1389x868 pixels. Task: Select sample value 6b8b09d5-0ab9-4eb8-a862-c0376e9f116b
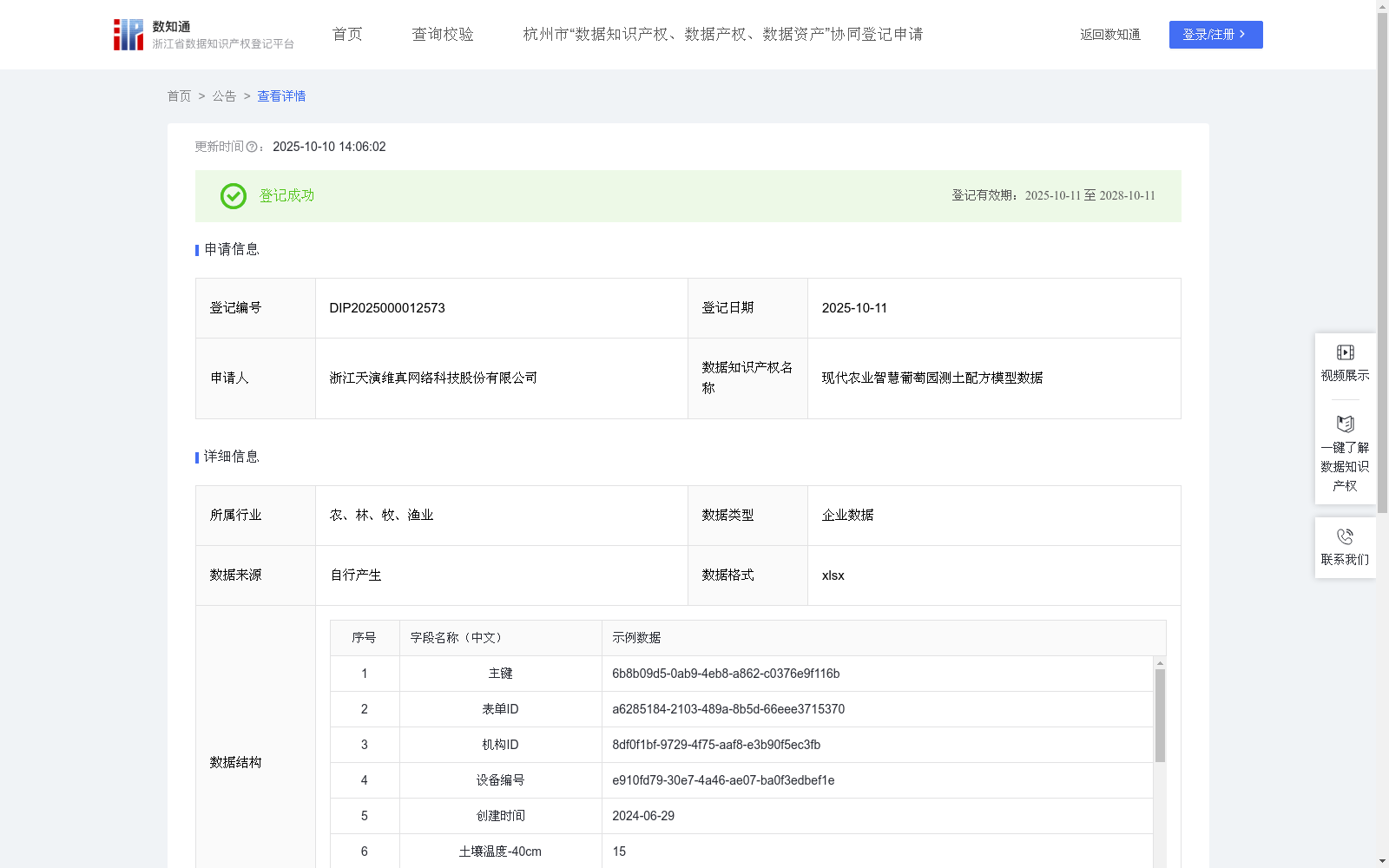[x=726, y=674]
